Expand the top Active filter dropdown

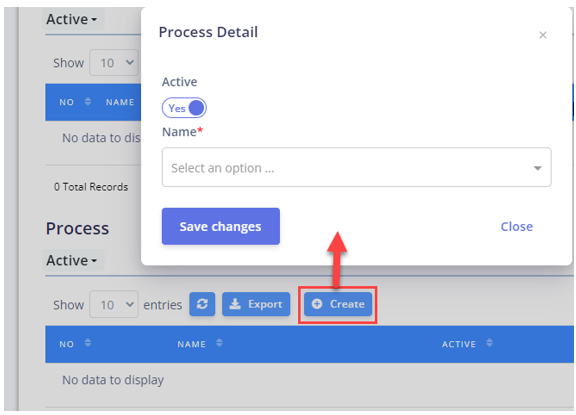pos(72,19)
